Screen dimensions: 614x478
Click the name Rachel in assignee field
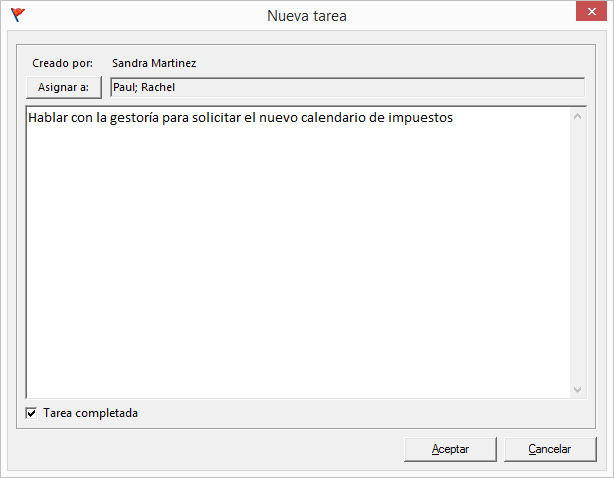click(158, 87)
